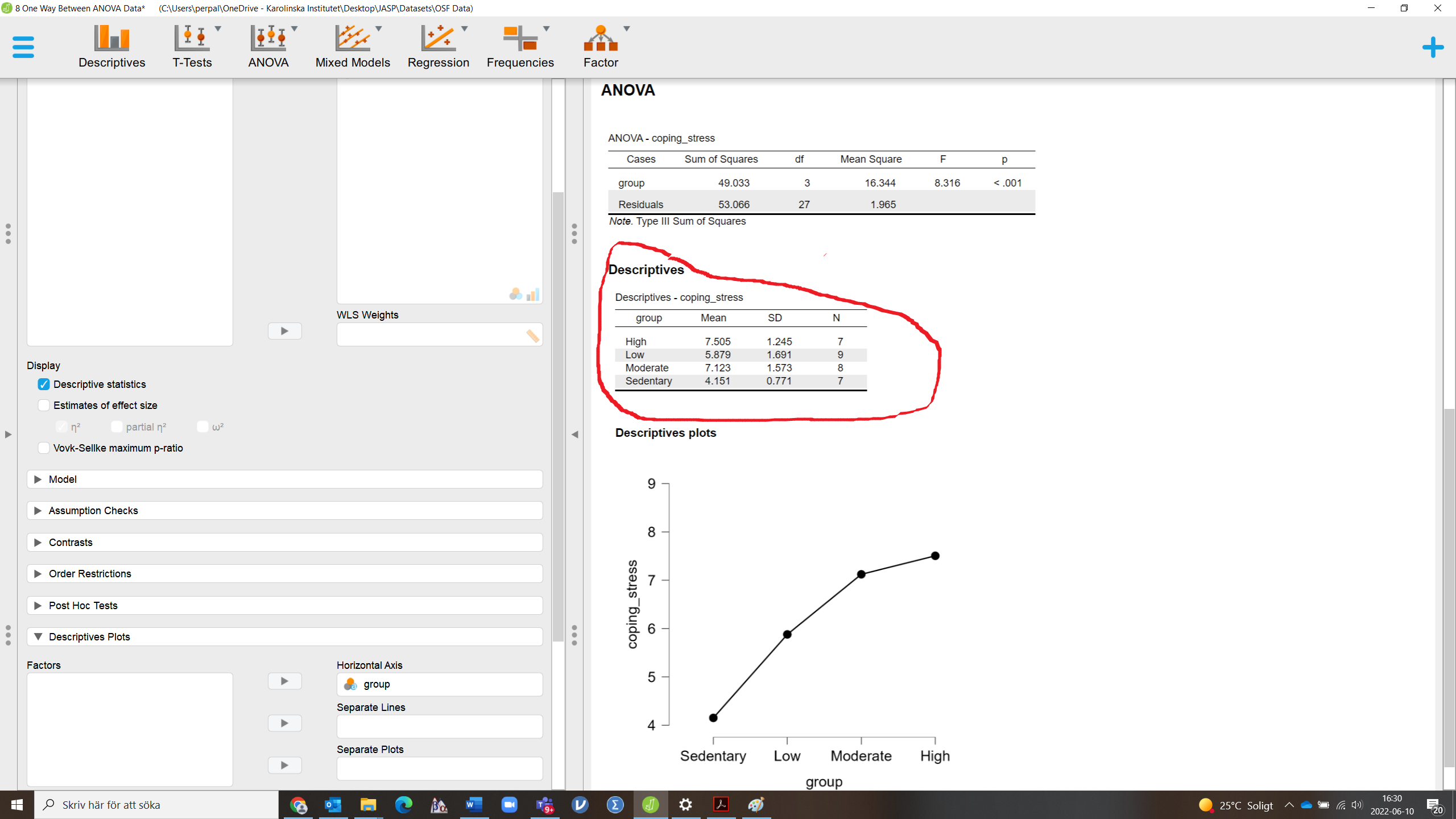This screenshot has width=1456, height=819.
Task: Move a factor to Horizontal Axis
Action: 284,681
